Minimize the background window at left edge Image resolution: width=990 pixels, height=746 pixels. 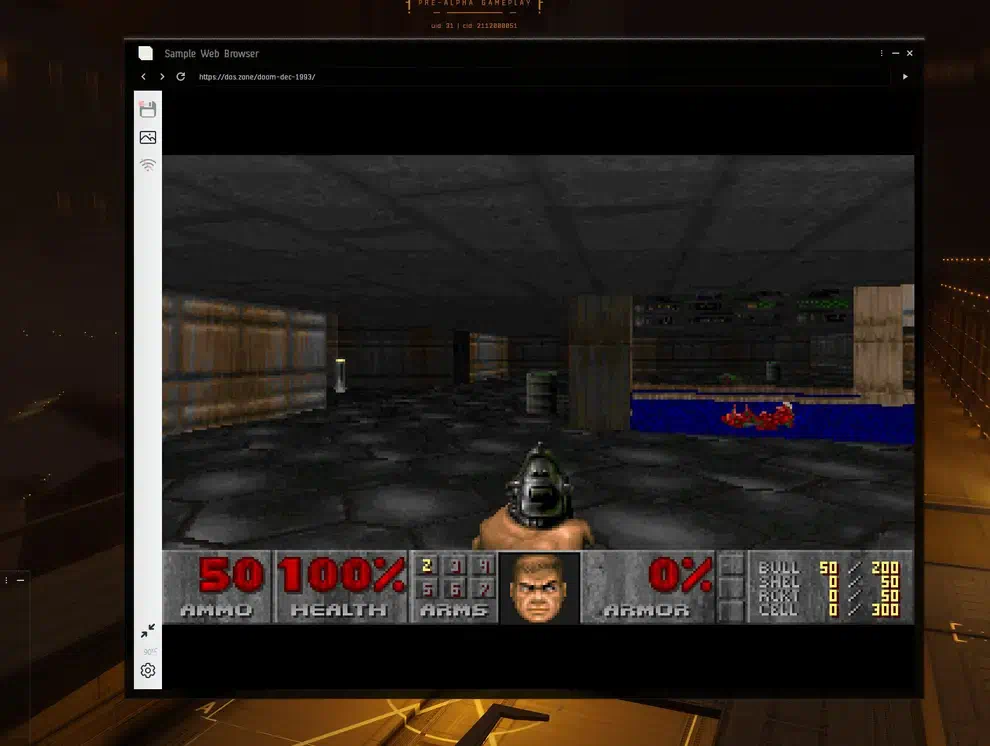[20, 580]
